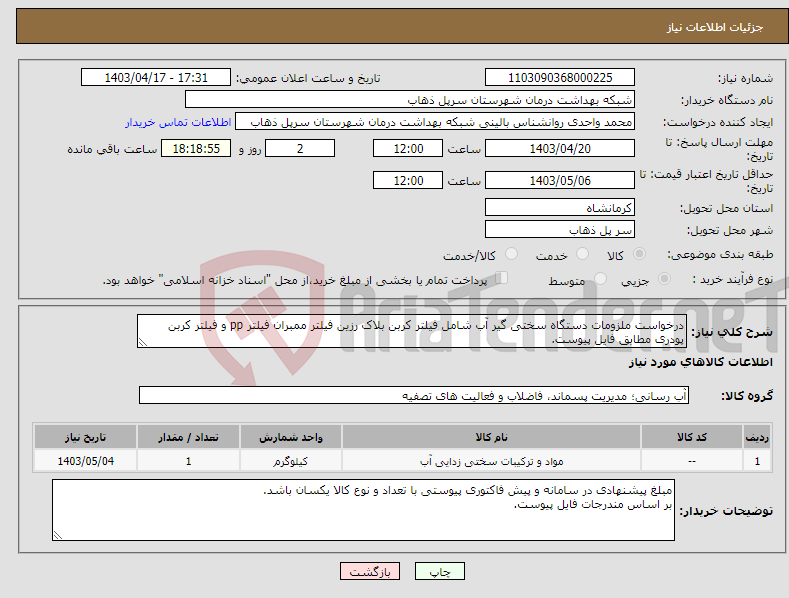Click the buyer organization name field
This screenshot has height=598, width=789.
pos(410,100)
